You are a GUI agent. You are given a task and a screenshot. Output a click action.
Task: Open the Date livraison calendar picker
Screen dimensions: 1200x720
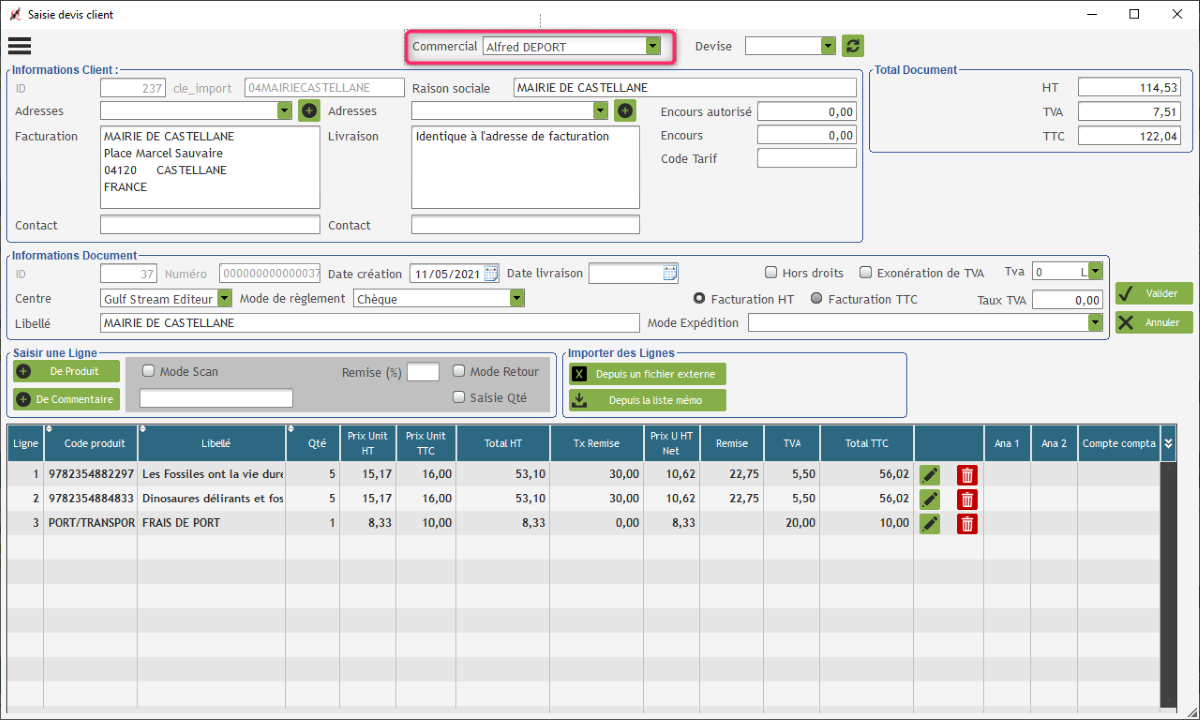(x=670, y=273)
